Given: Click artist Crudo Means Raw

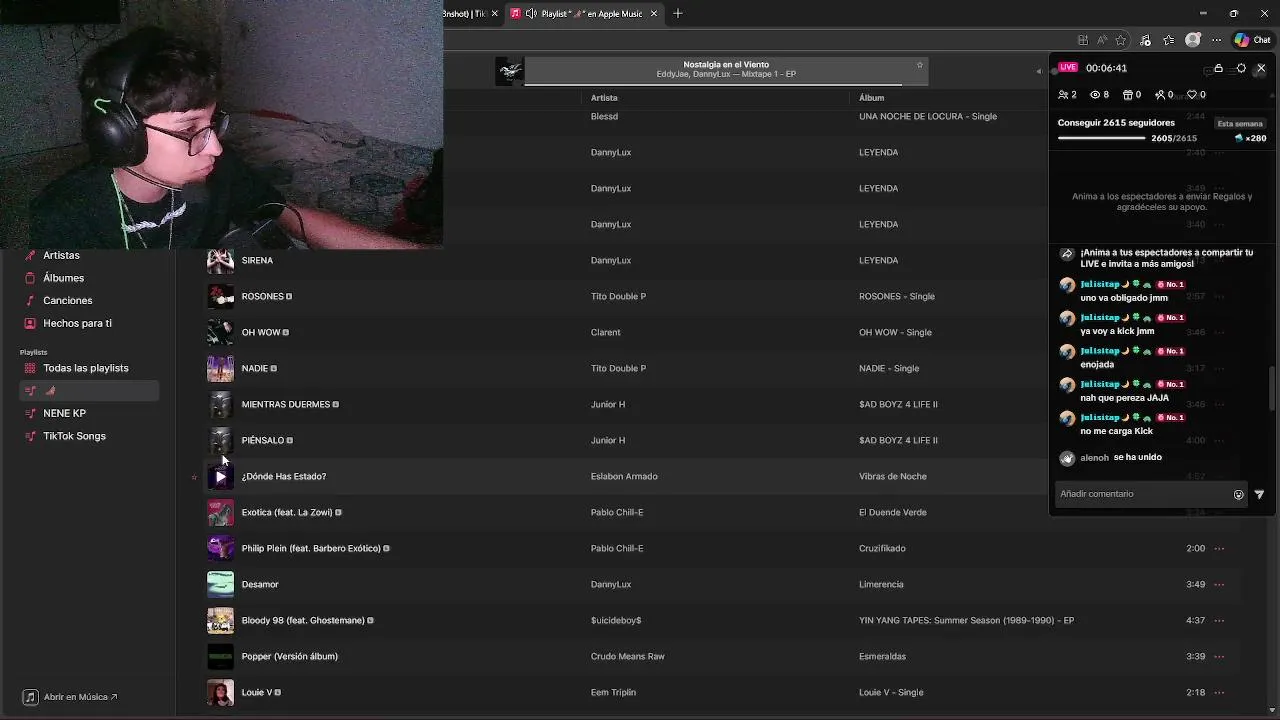Looking at the screenshot, I should click(627, 657).
